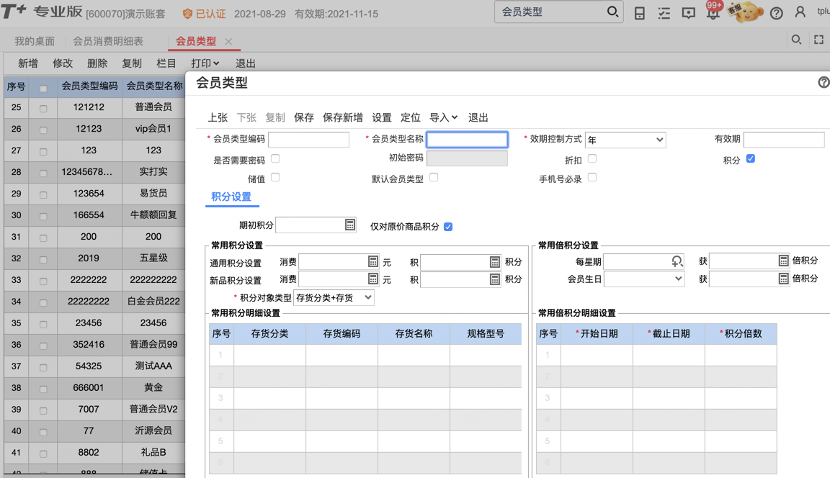Open the message chat icon in the top bar
The image size is (830, 478).
point(688,13)
